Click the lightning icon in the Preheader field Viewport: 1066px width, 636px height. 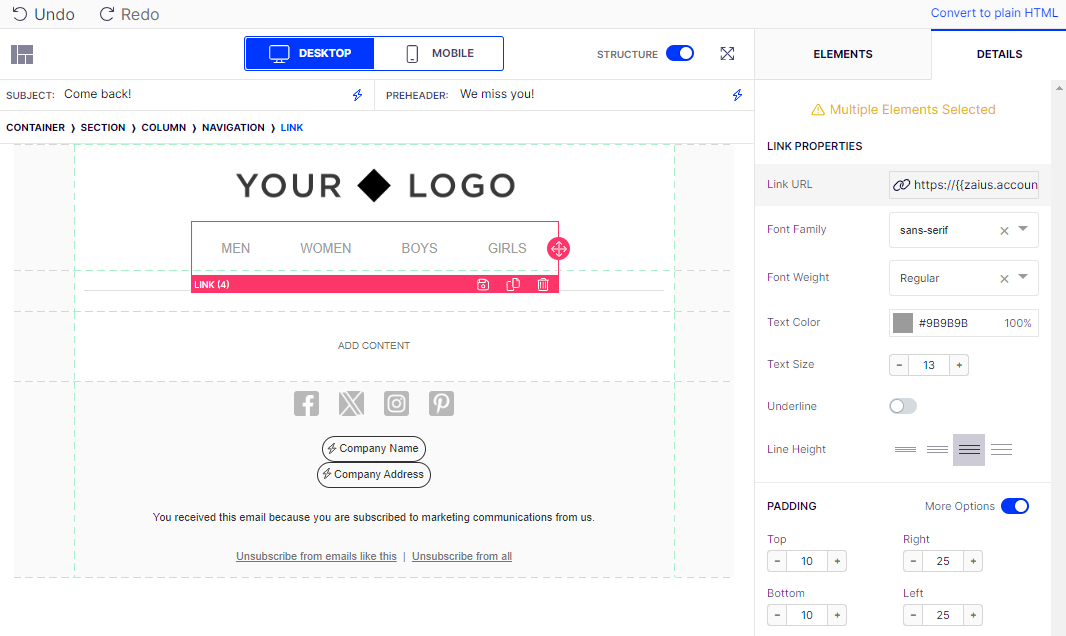737,95
